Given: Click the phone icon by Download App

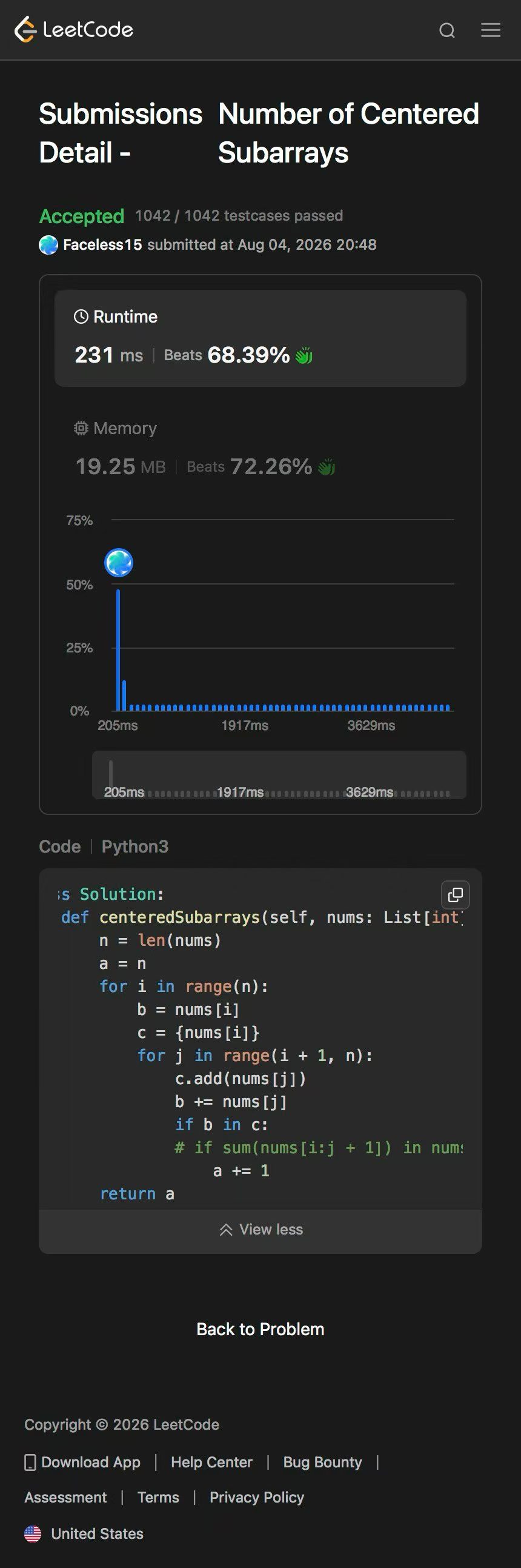Looking at the screenshot, I should [x=30, y=1462].
